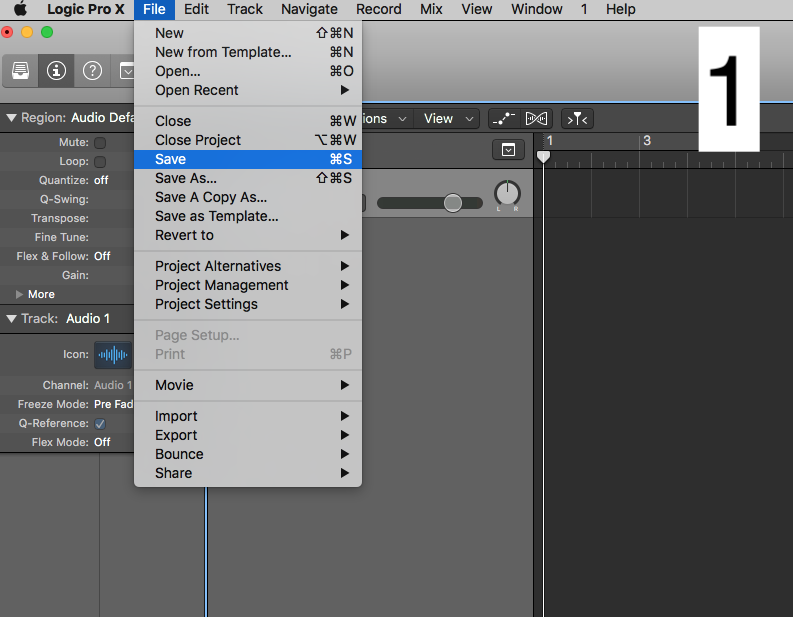Open the View dropdown in tracks area
Viewport: 793px width, 617px height.
448,119
